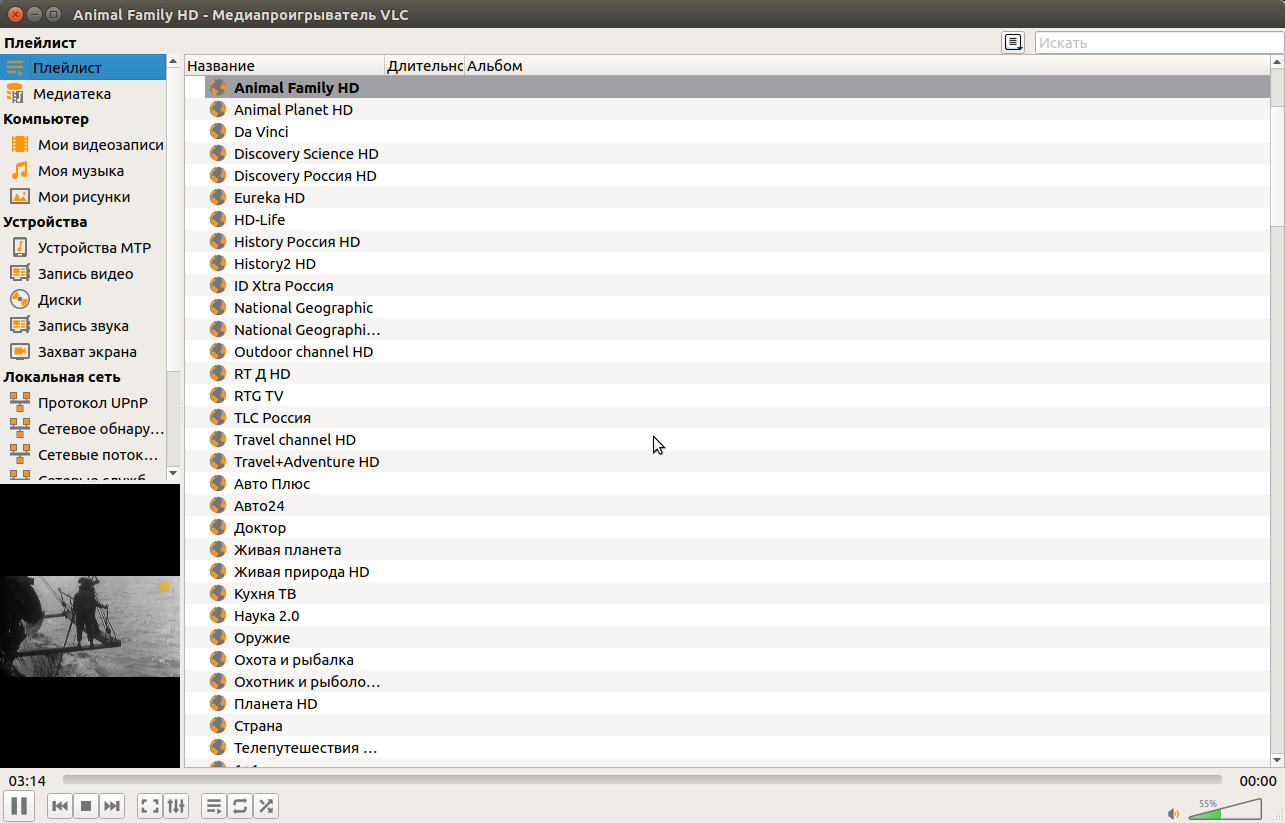The image size is (1285, 823).
Task: Pause playback with the pause button
Action: point(19,806)
